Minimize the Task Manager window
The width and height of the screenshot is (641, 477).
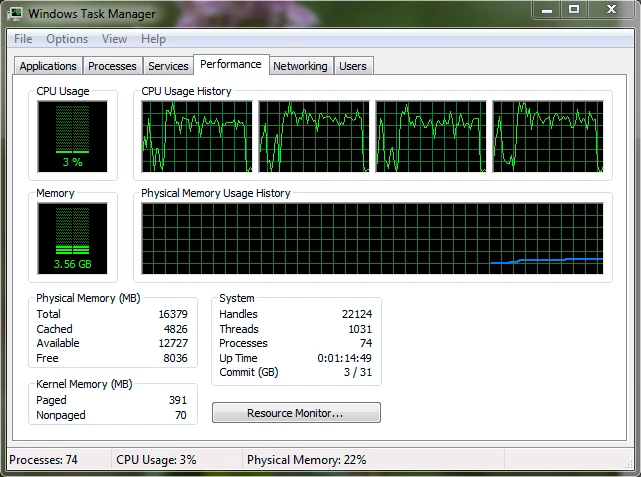pos(547,10)
